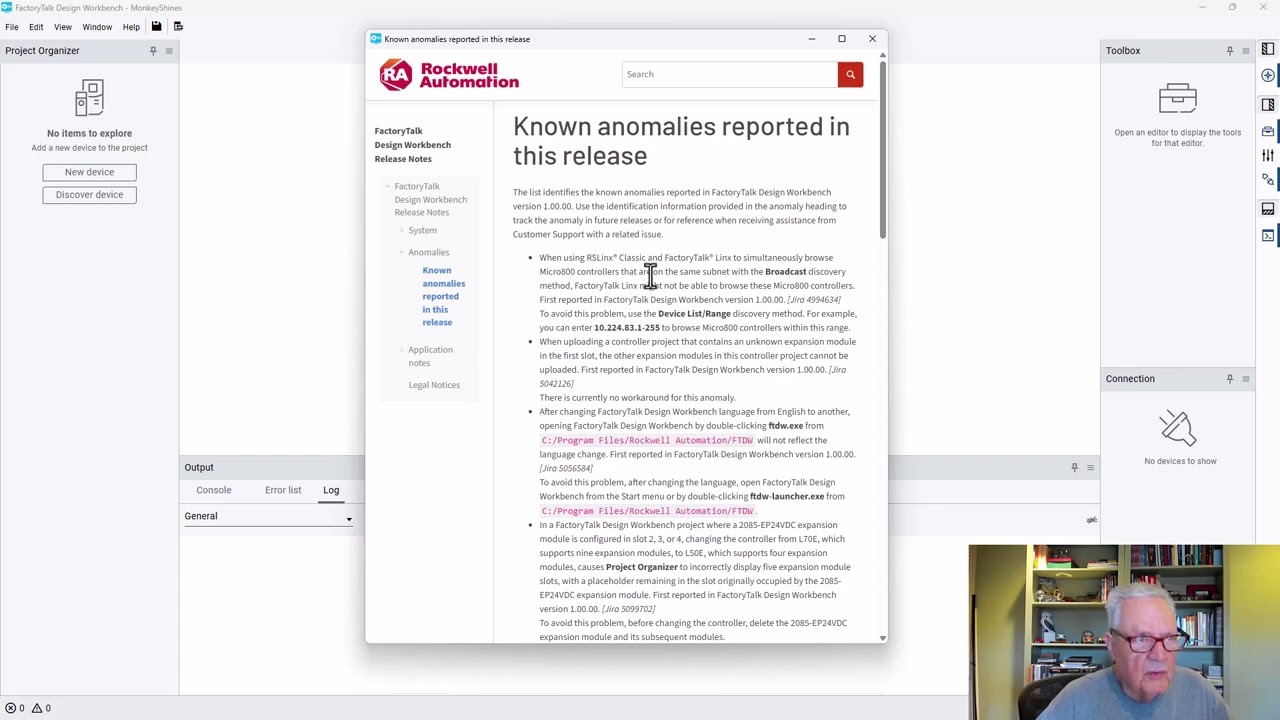This screenshot has width=1280, height=720.
Task: Open Known anomalies reported in this release link
Action: [443, 297]
